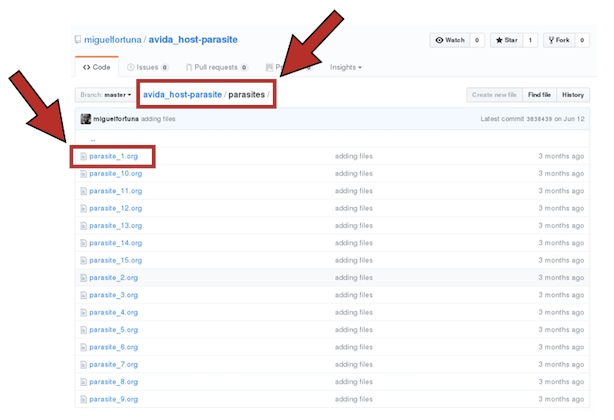Image resolution: width=614 pixels, height=420 pixels.
Task: Switch to the Issues tab
Action: click(x=148, y=67)
